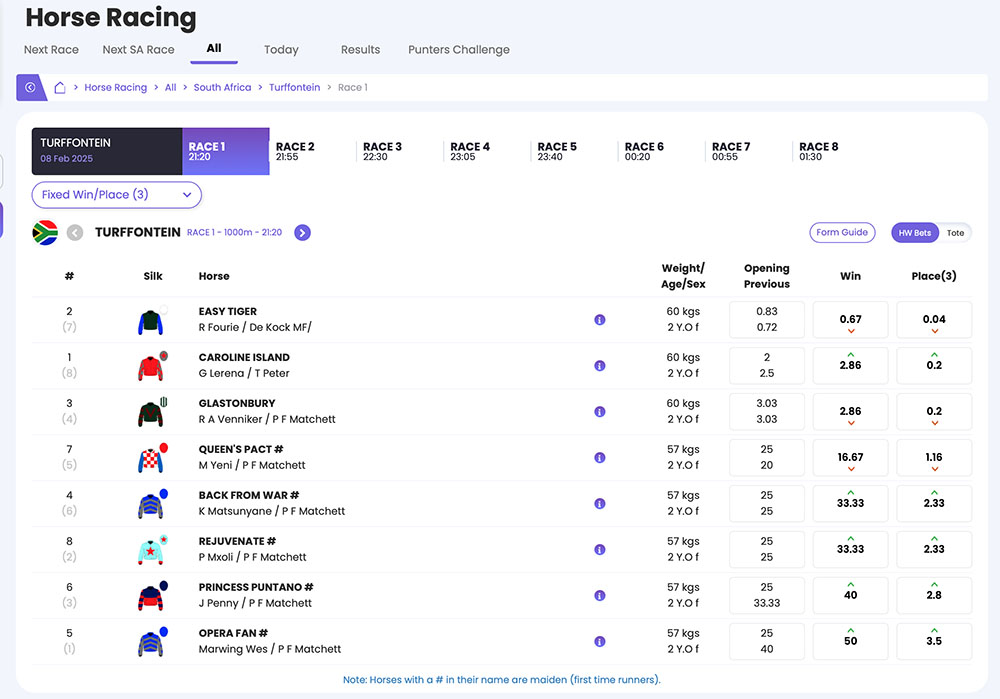Screen dimensions: 1000x699
Task: Bet Easy Tiger place at 0.04
Action: pos(934,320)
